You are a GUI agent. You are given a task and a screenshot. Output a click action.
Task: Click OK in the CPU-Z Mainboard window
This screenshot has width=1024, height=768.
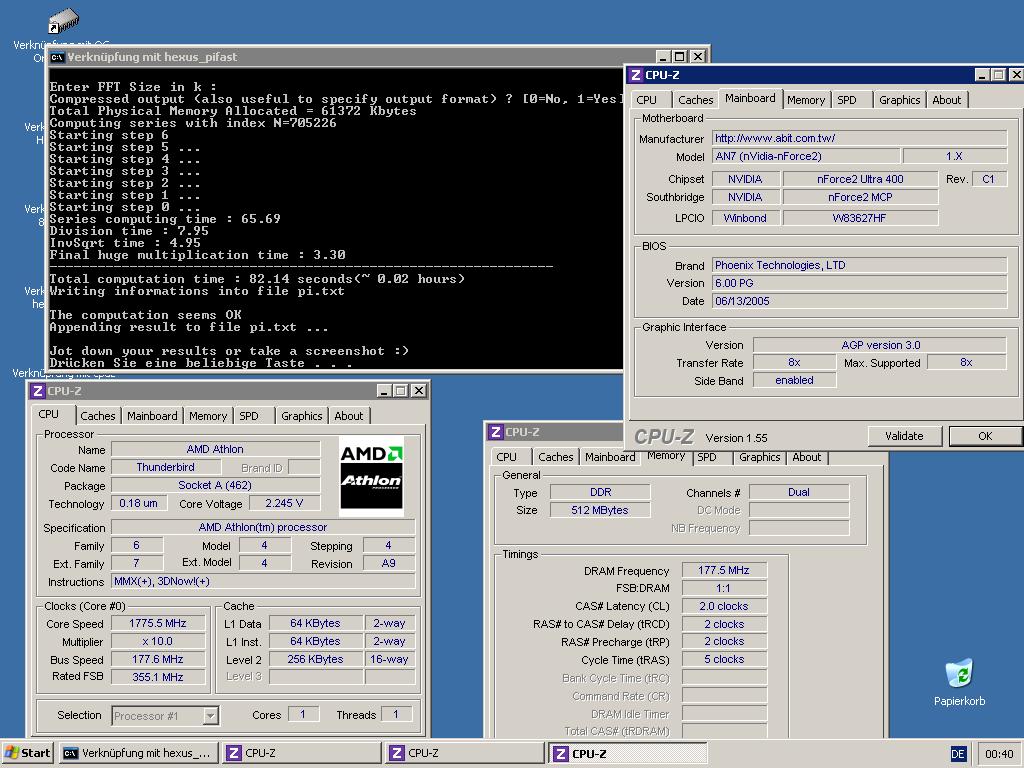(x=985, y=436)
